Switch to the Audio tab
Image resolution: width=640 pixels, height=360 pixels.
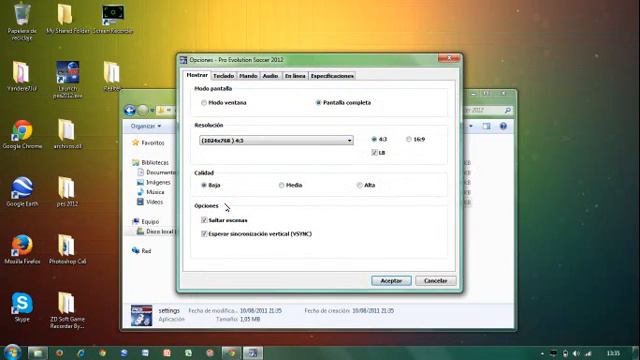(270, 76)
